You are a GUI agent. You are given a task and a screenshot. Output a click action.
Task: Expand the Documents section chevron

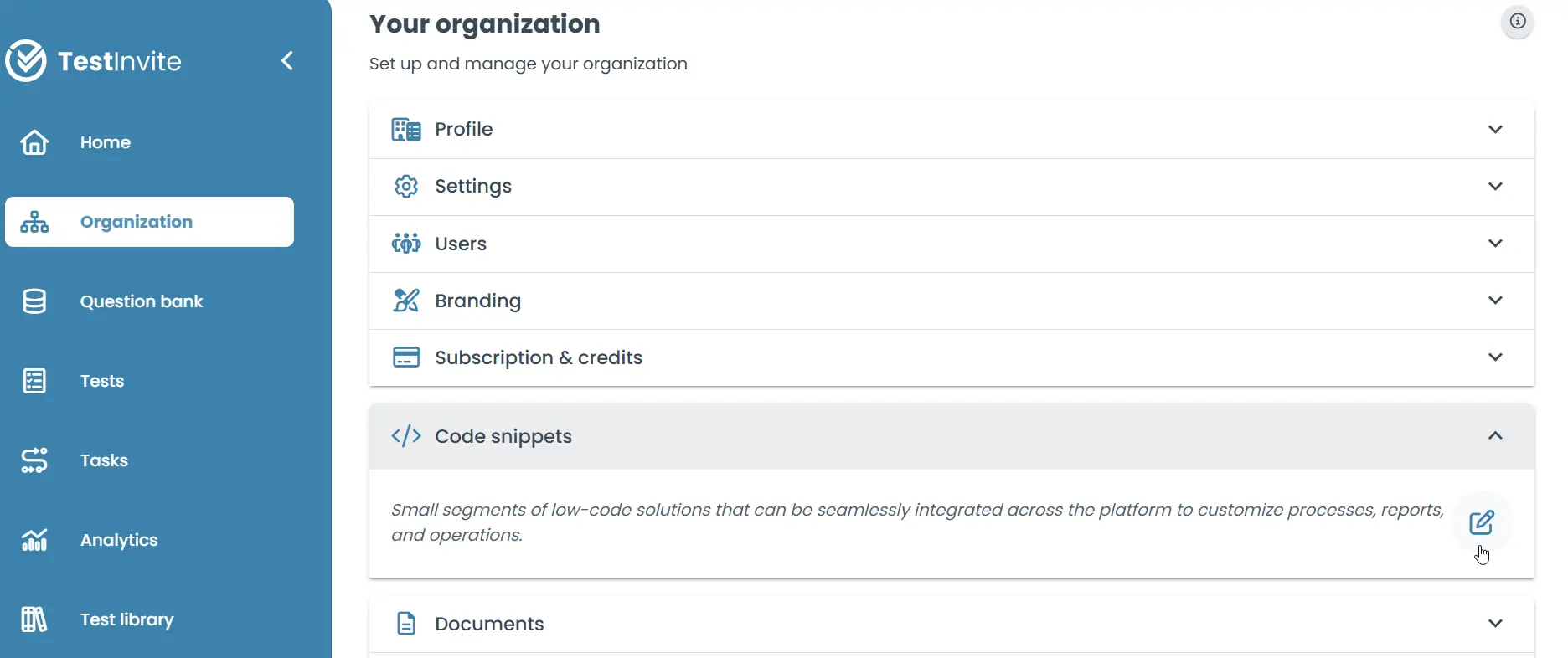click(1495, 623)
